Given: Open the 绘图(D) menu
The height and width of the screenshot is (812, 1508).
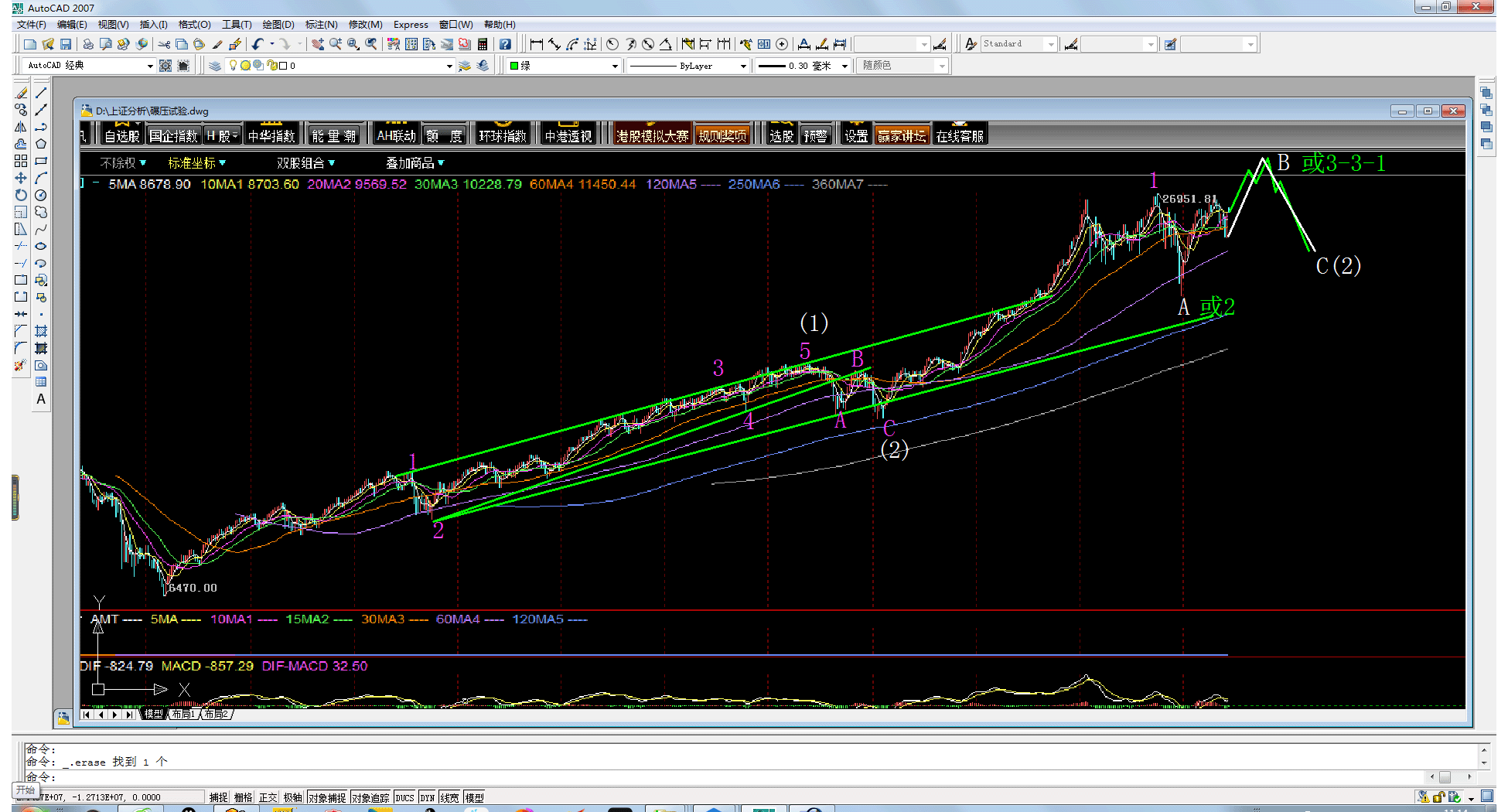Looking at the screenshot, I should 278,25.
